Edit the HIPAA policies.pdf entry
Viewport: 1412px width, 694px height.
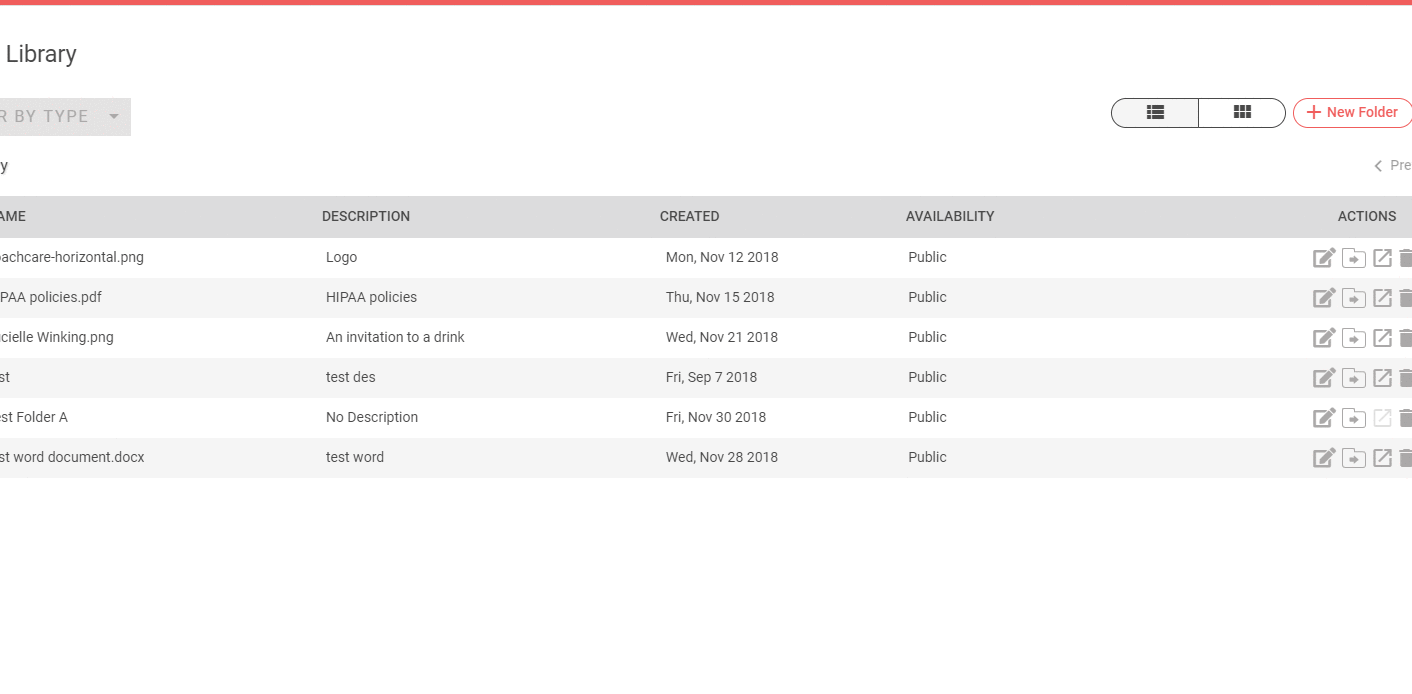pyautogui.click(x=1324, y=298)
